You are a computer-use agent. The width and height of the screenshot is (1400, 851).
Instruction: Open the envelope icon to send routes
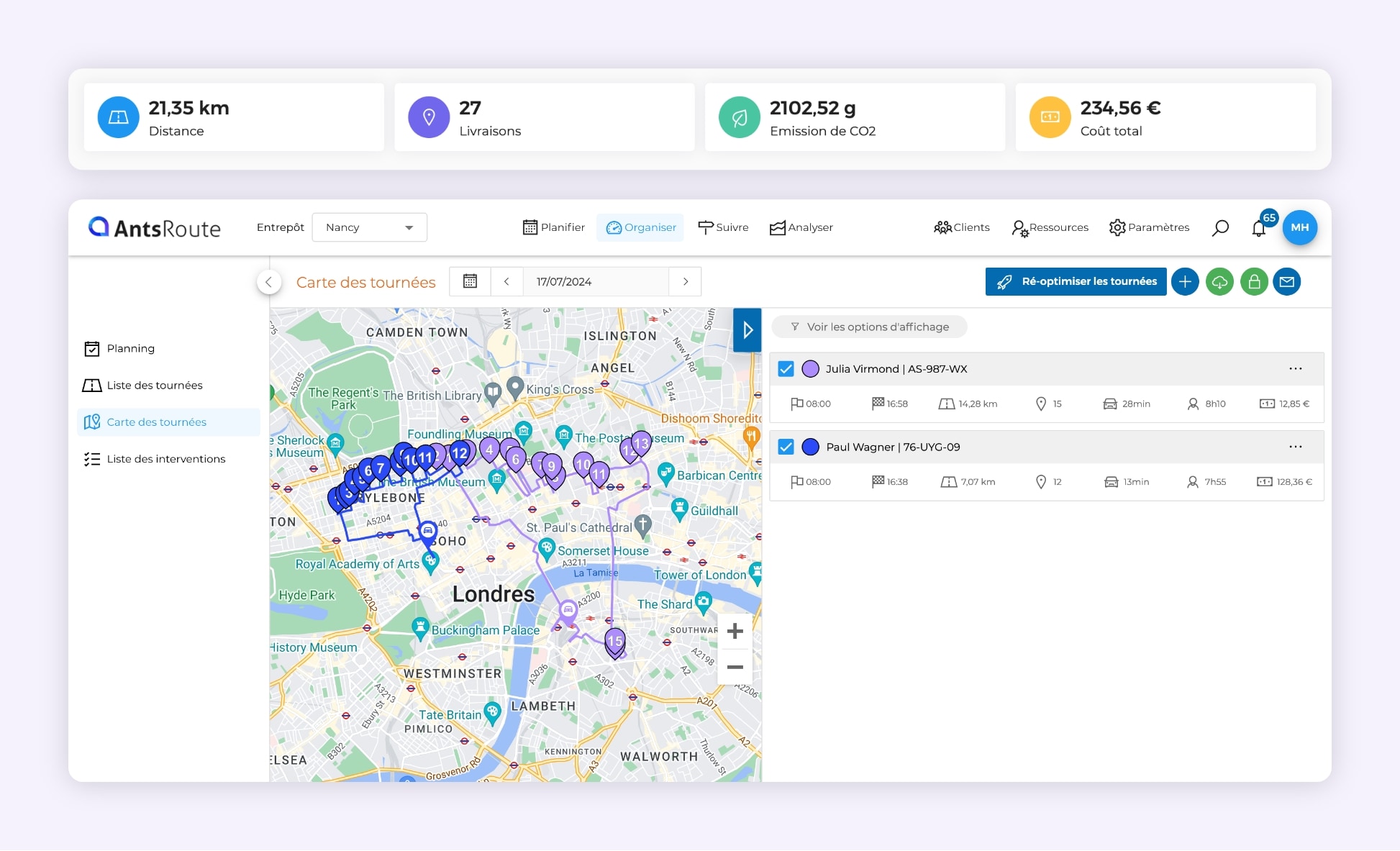tap(1288, 282)
